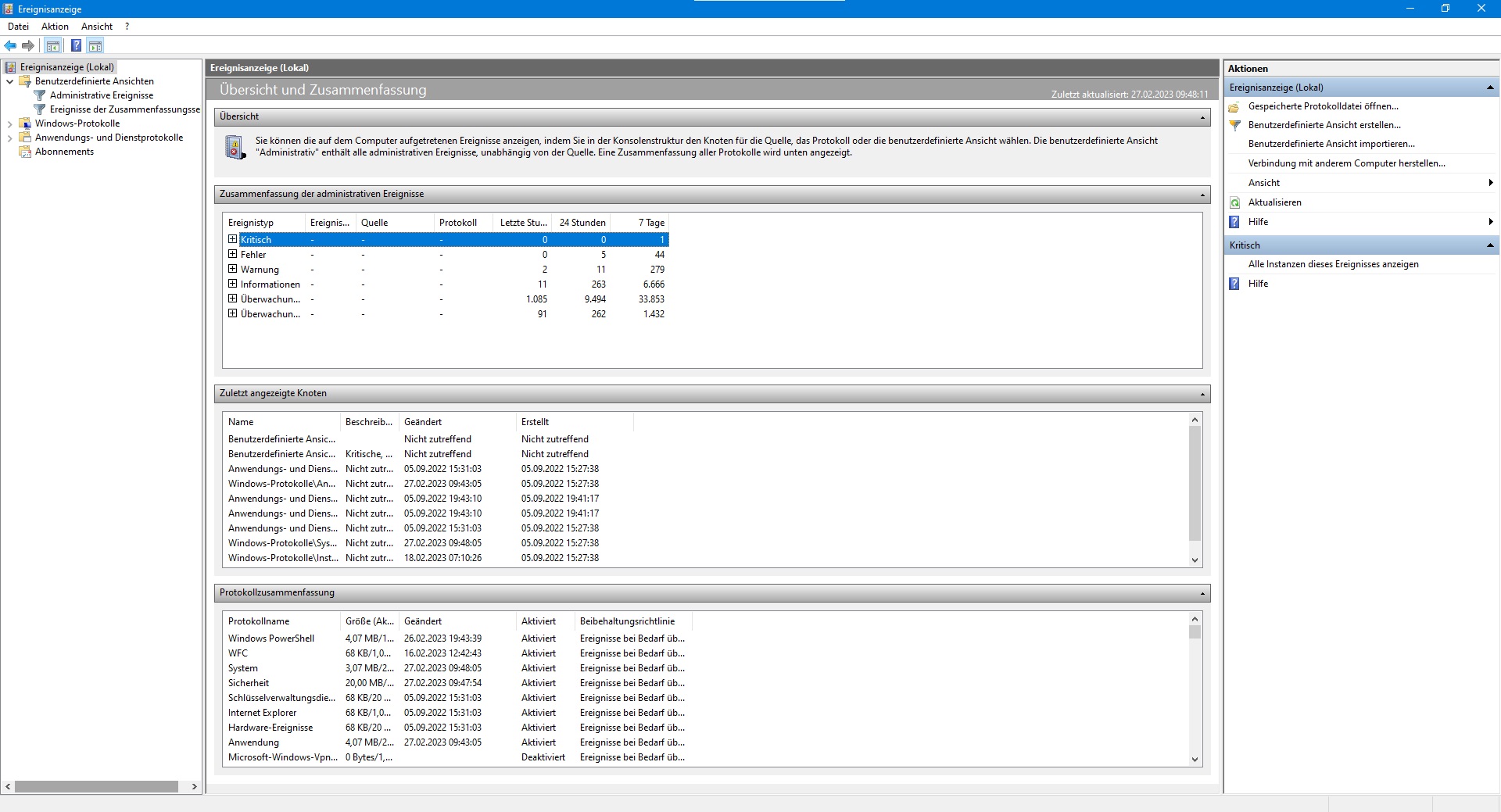Screen dimensions: 1501x812
Task: Select Abonnements in the tree
Action: pyautogui.click(x=64, y=152)
